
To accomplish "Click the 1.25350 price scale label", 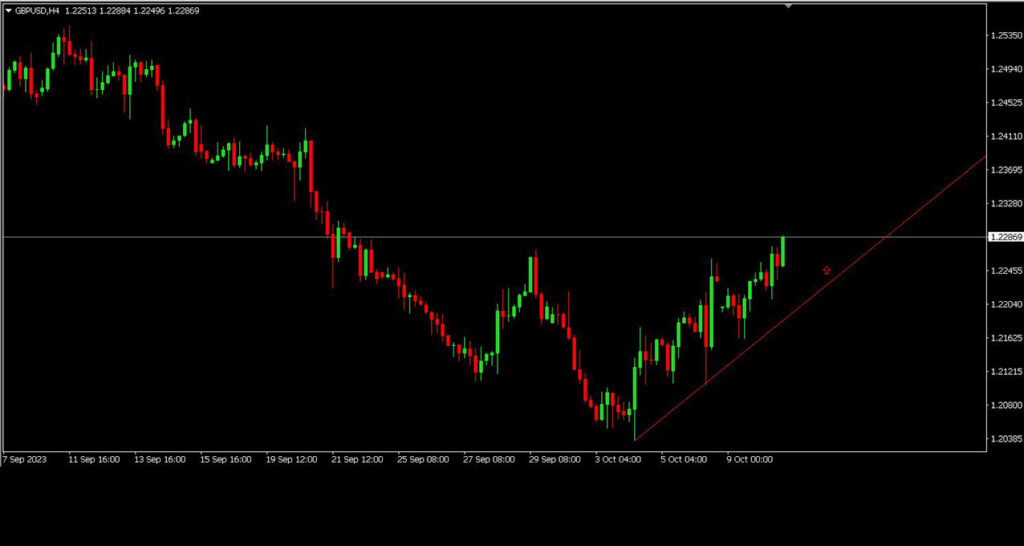I will click(1006, 35).
